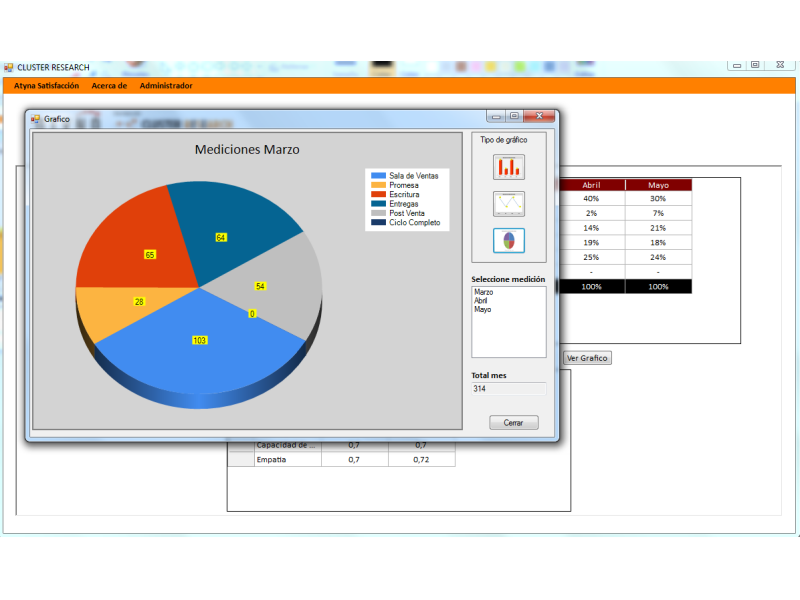Click the Sala de Ventas legend swatch
800x600 pixels.
tap(378, 176)
